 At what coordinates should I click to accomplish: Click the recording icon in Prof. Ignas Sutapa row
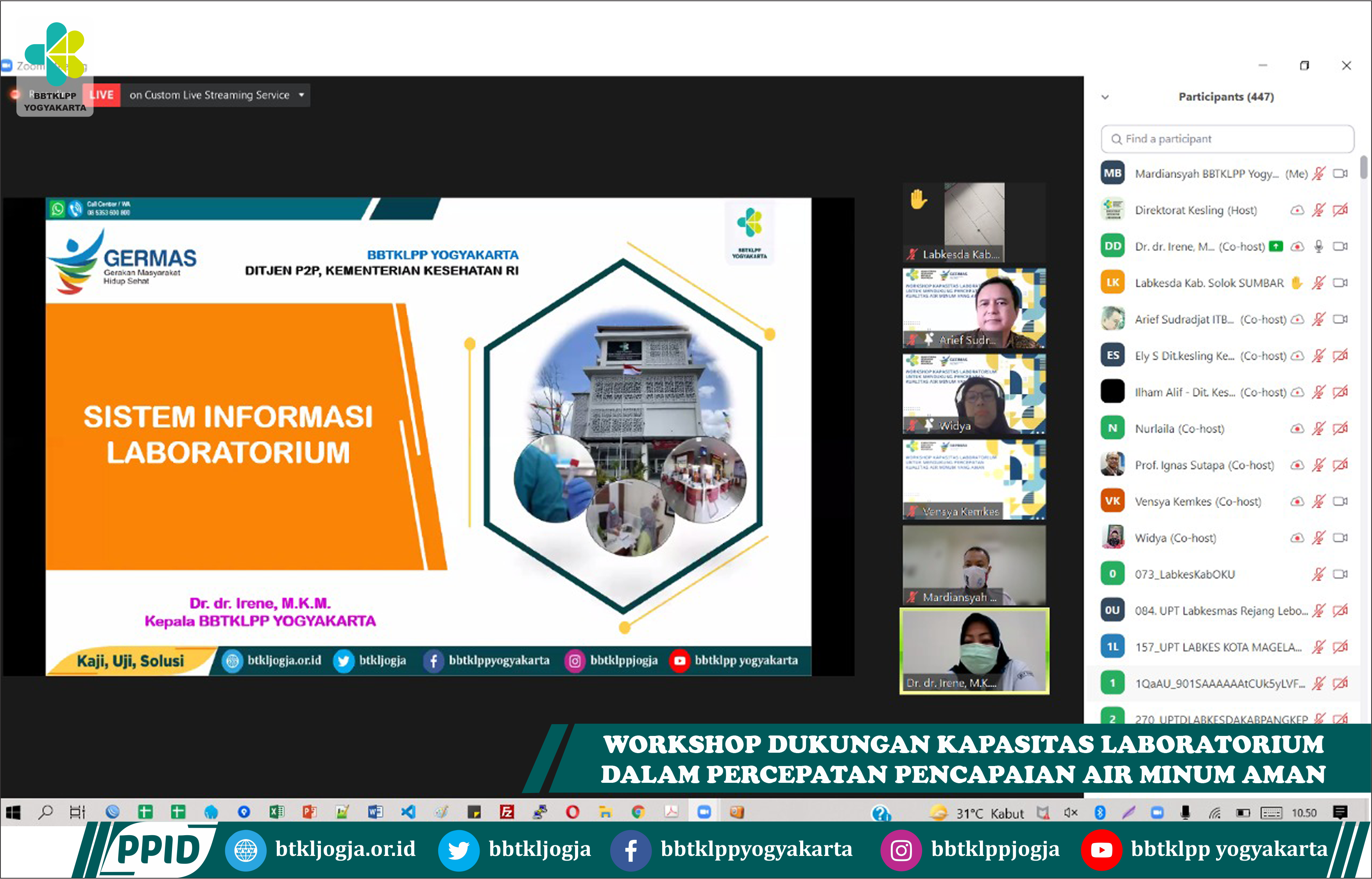click(x=1297, y=465)
